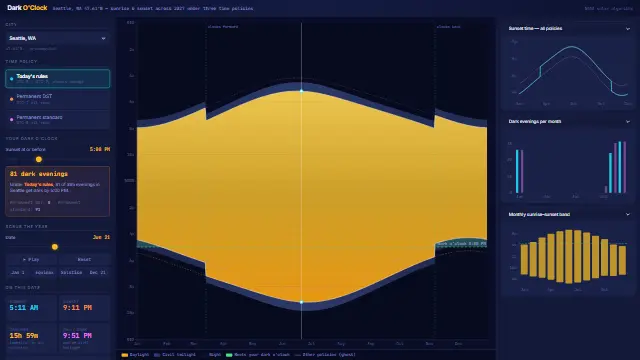The image size is (640, 360).
Task: Collapse the Dark evenings per month panel
Action: pyautogui.click(x=628, y=122)
